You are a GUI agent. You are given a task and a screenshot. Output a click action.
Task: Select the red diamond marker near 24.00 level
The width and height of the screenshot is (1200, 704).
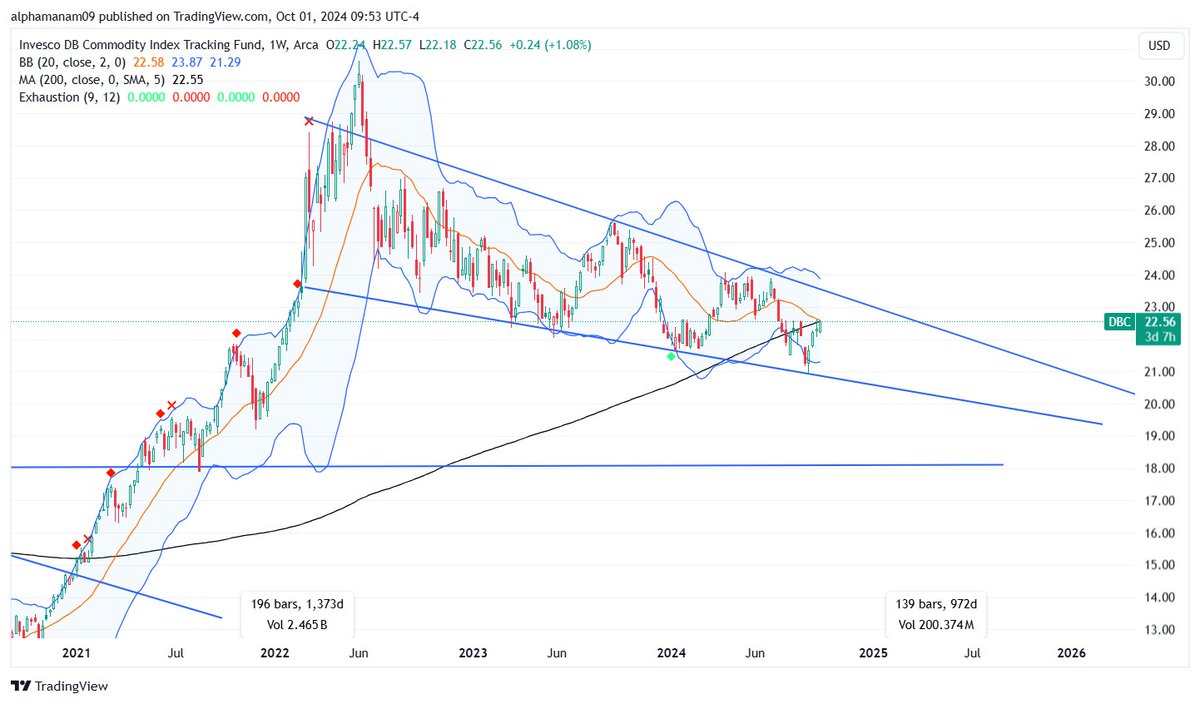tap(297, 284)
